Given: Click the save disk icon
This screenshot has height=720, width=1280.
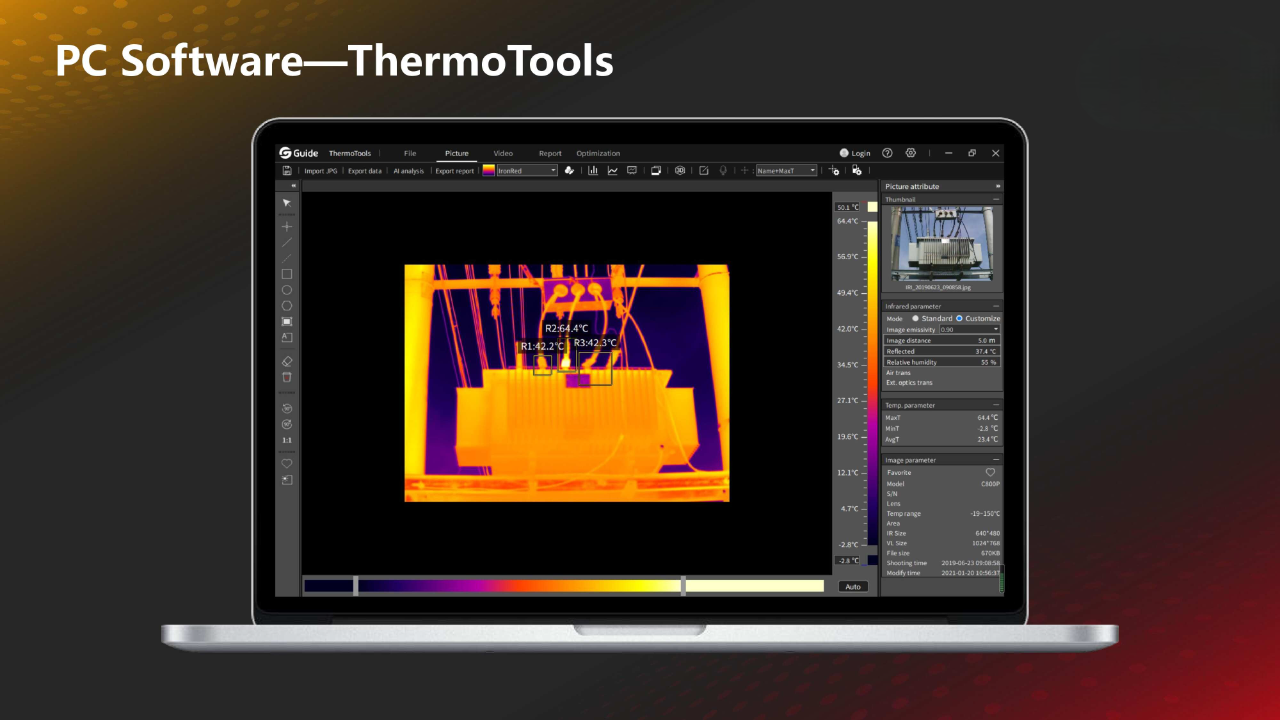Looking at the screenshot, I should click(287, 171).
